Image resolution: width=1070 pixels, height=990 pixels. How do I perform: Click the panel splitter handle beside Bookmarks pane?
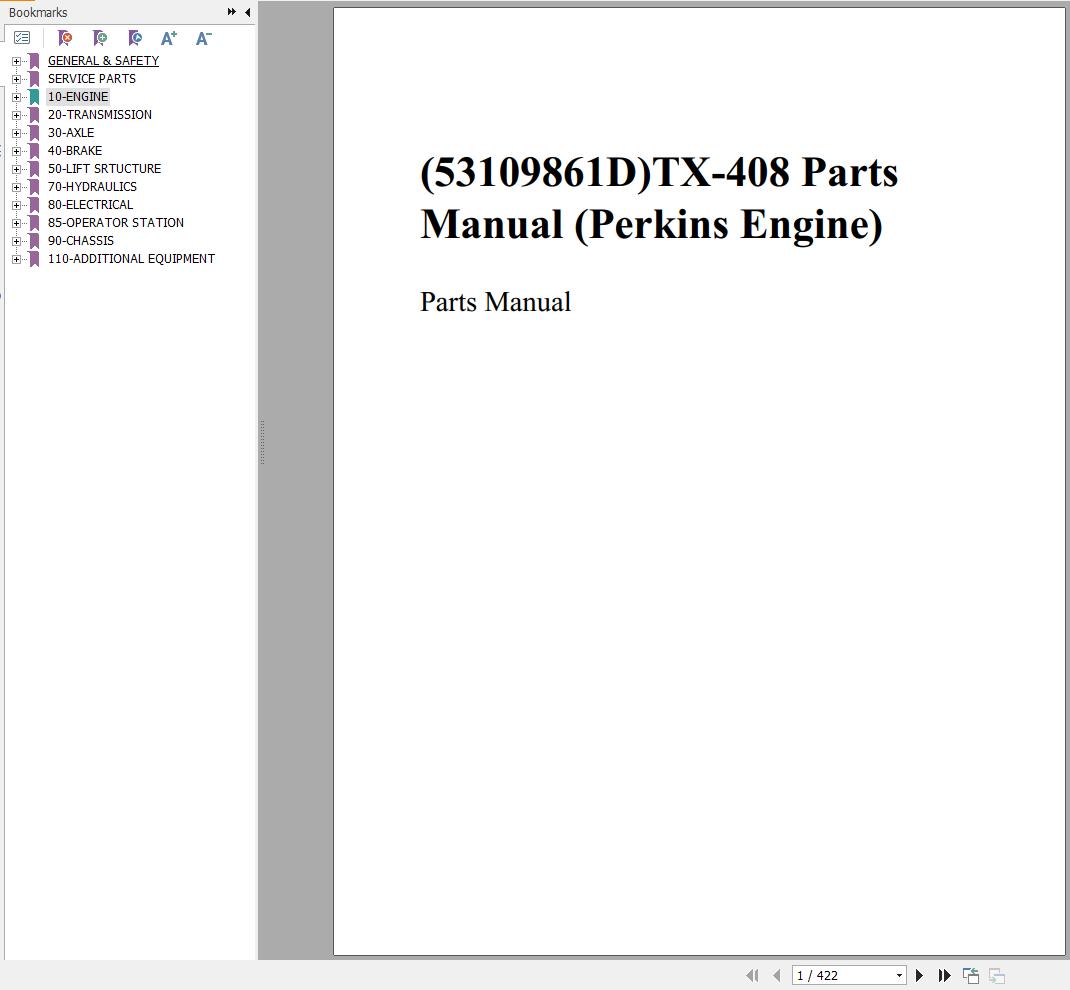(x=262, y=443)
